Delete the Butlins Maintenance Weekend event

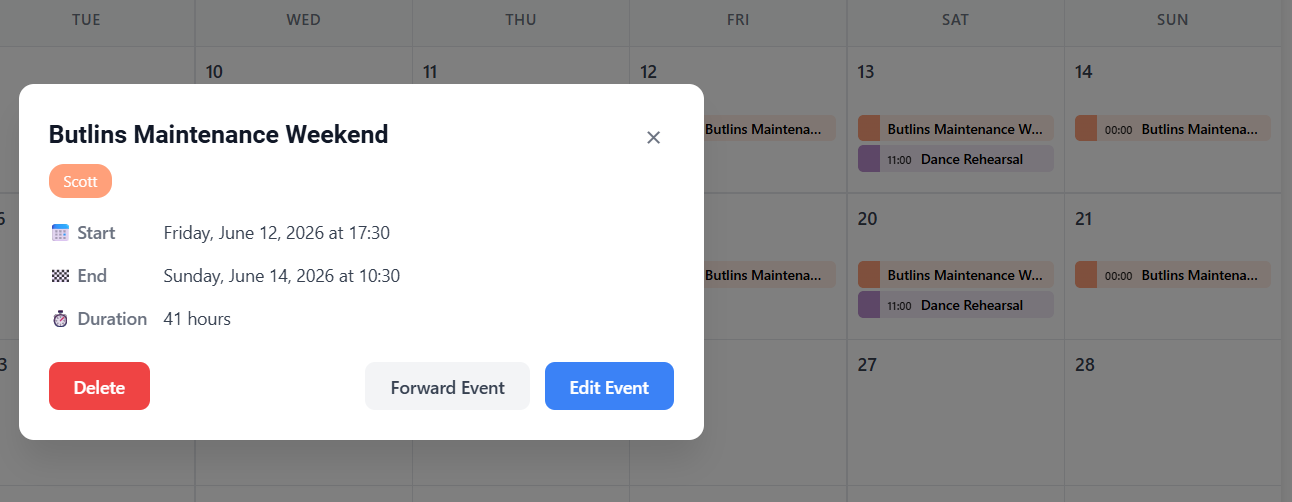(x=99, y=387)
